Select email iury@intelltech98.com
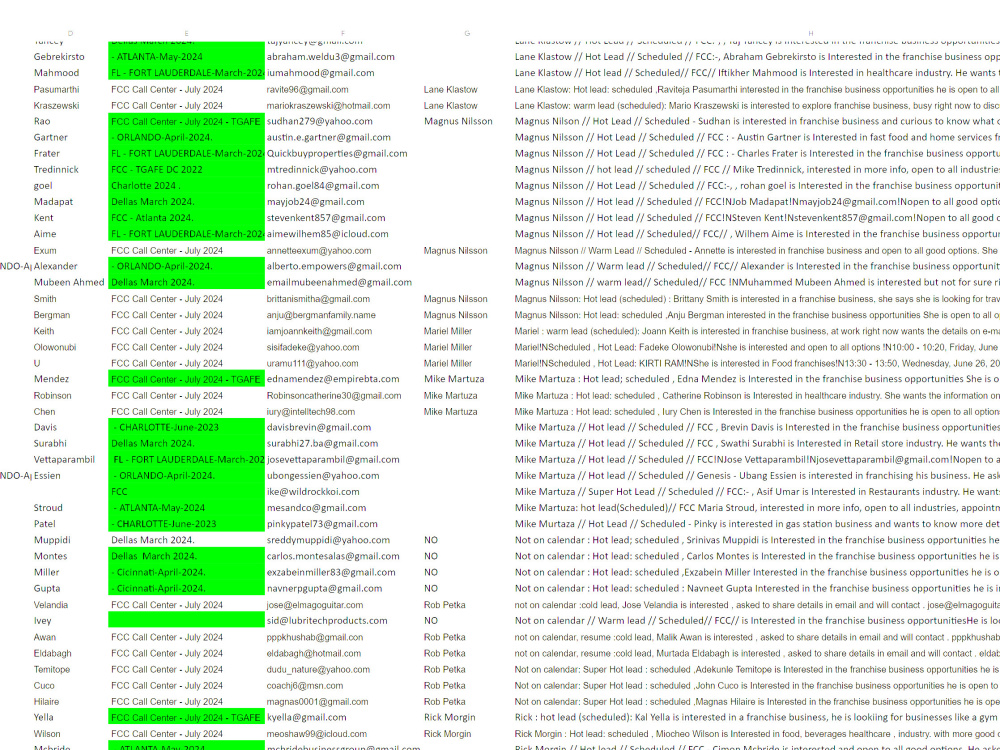This screenshot has width=1000, height=750. click(311, 412)
